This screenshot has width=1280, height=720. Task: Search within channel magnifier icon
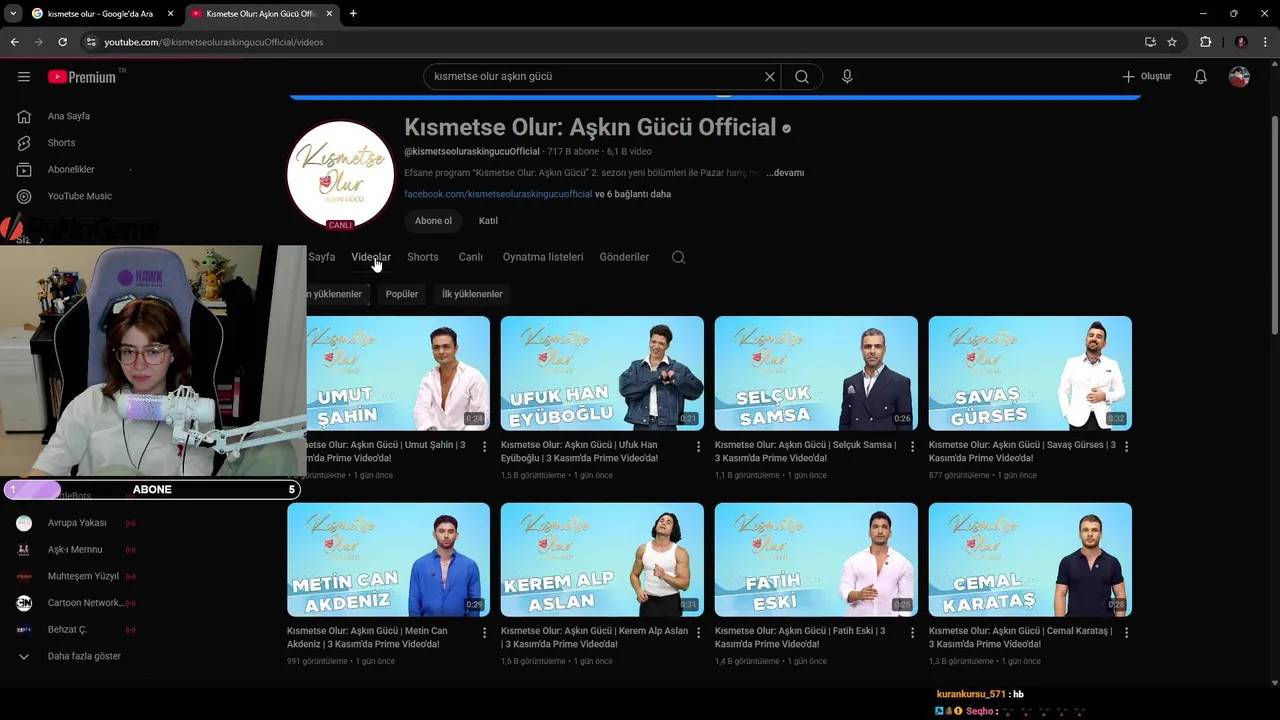point(678,257)
